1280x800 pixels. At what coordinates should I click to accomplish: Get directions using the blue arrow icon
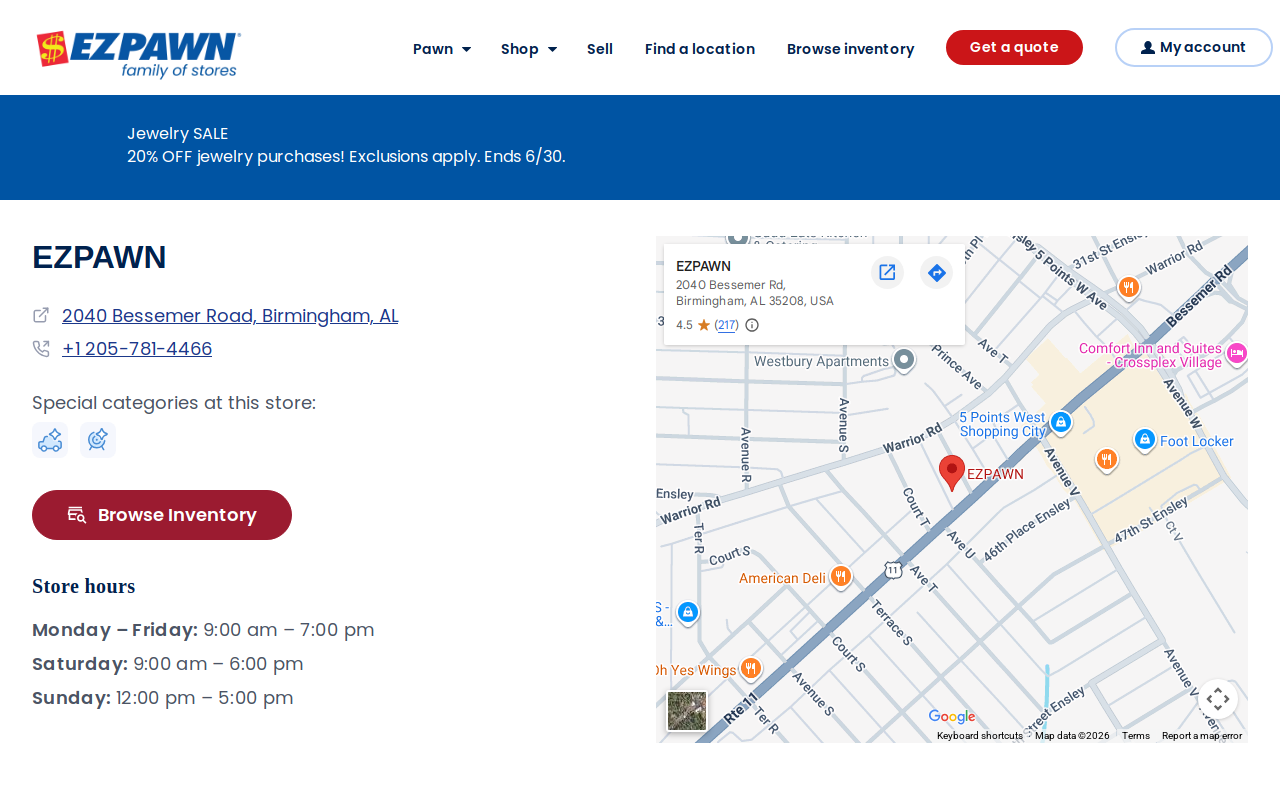click(937, 272)
